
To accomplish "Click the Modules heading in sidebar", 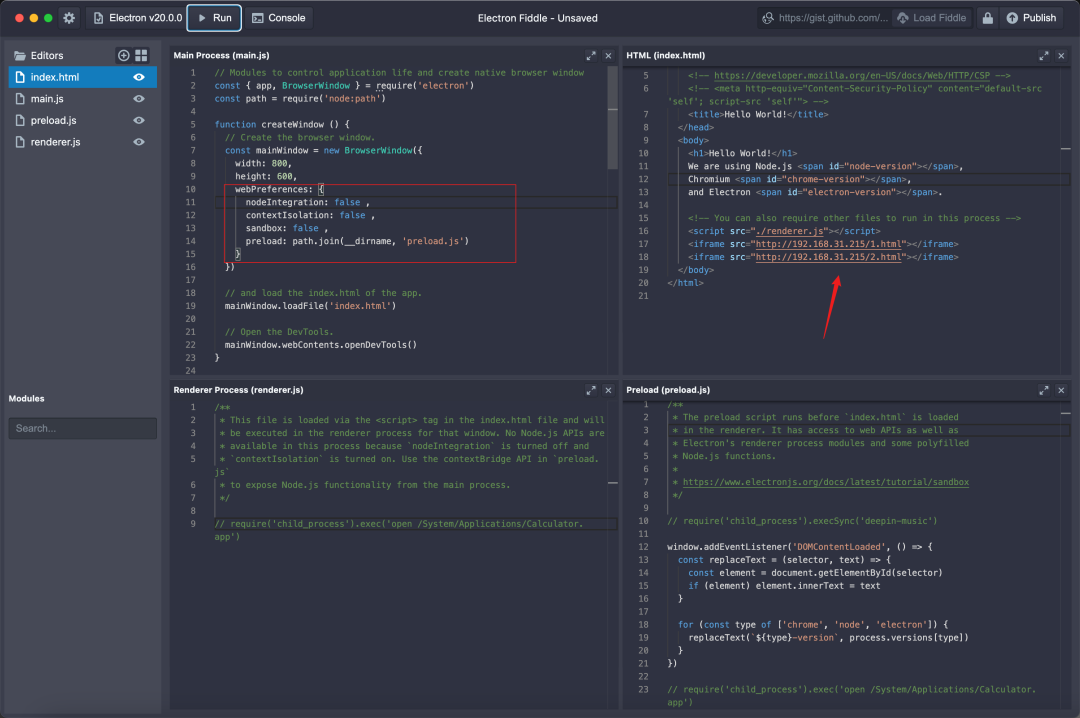I will (26, 398).
